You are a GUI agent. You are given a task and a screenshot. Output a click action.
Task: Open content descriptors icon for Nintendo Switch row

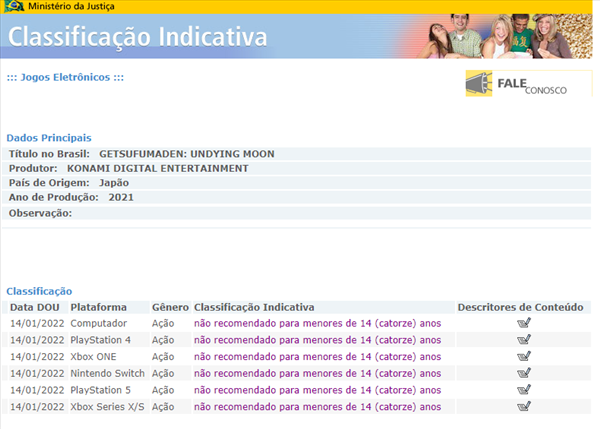point(523,373)
